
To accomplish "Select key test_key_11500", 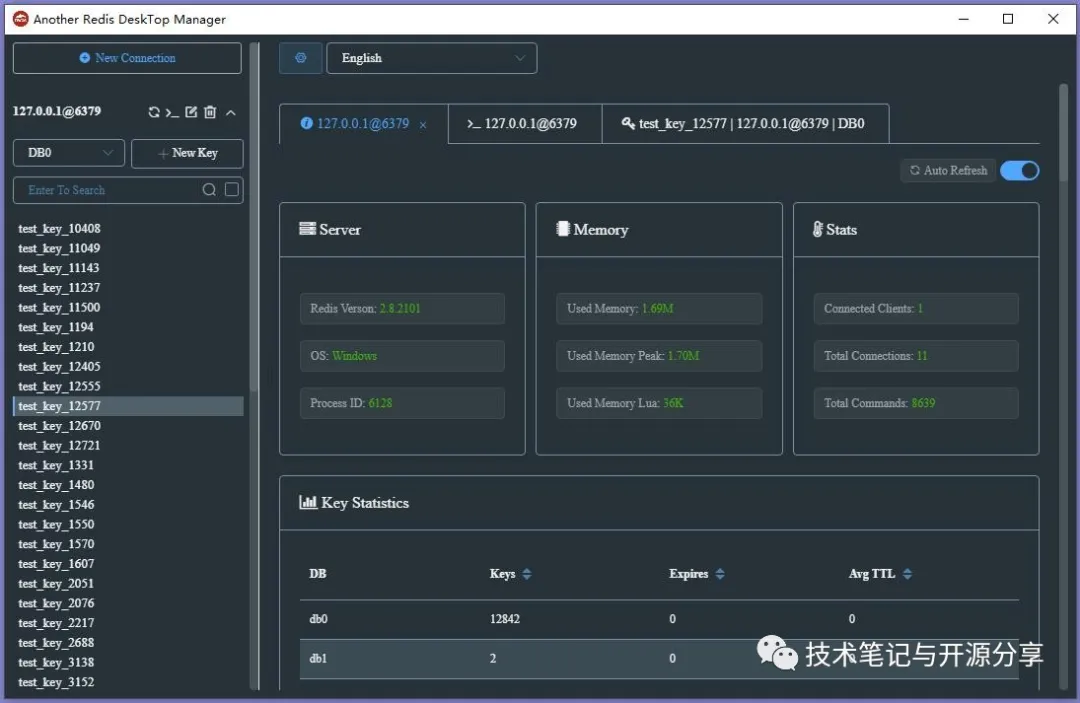I will pyautogui.click(x=128, y=307).
